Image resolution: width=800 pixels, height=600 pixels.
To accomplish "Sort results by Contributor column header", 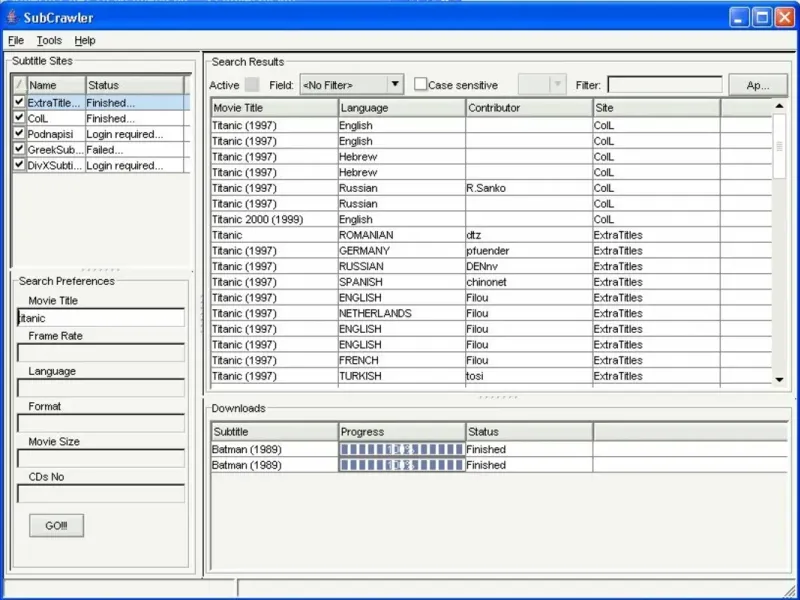I will [529, 108].
